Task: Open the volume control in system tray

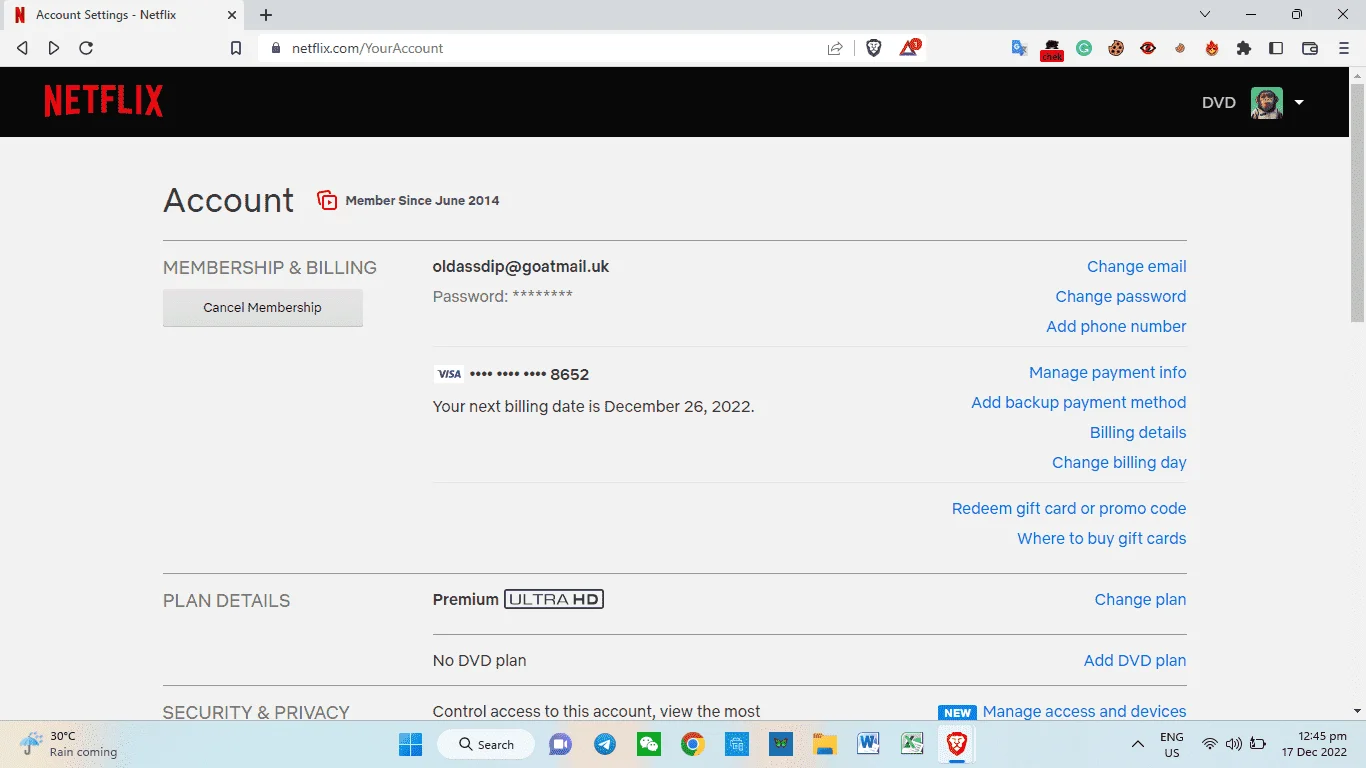Action: click(1234, 744)
